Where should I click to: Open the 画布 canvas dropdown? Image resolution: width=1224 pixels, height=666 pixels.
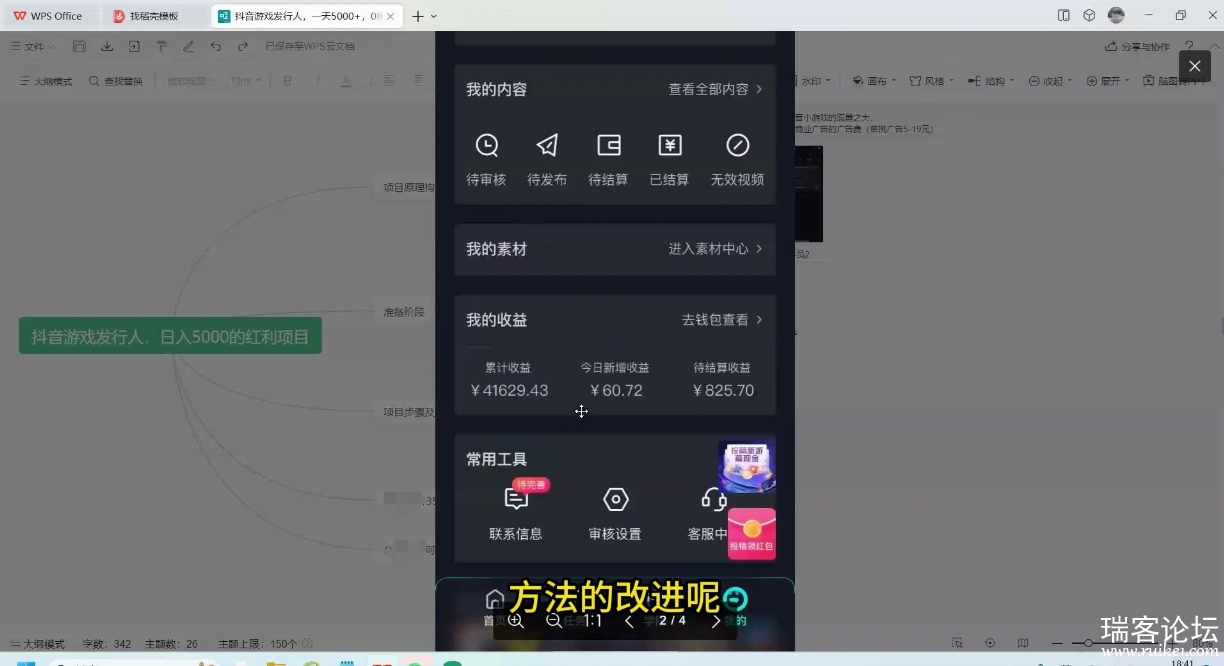pos(874,81)
